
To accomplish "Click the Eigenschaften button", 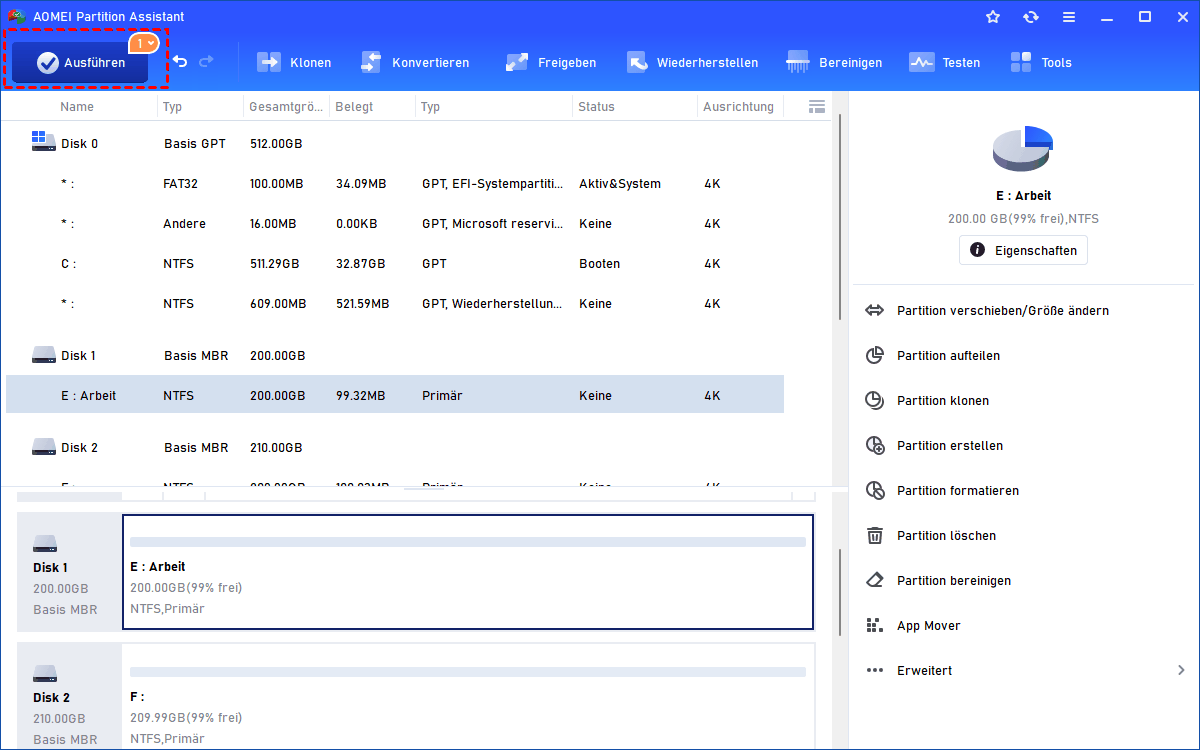I will [x=1023, y=250].
